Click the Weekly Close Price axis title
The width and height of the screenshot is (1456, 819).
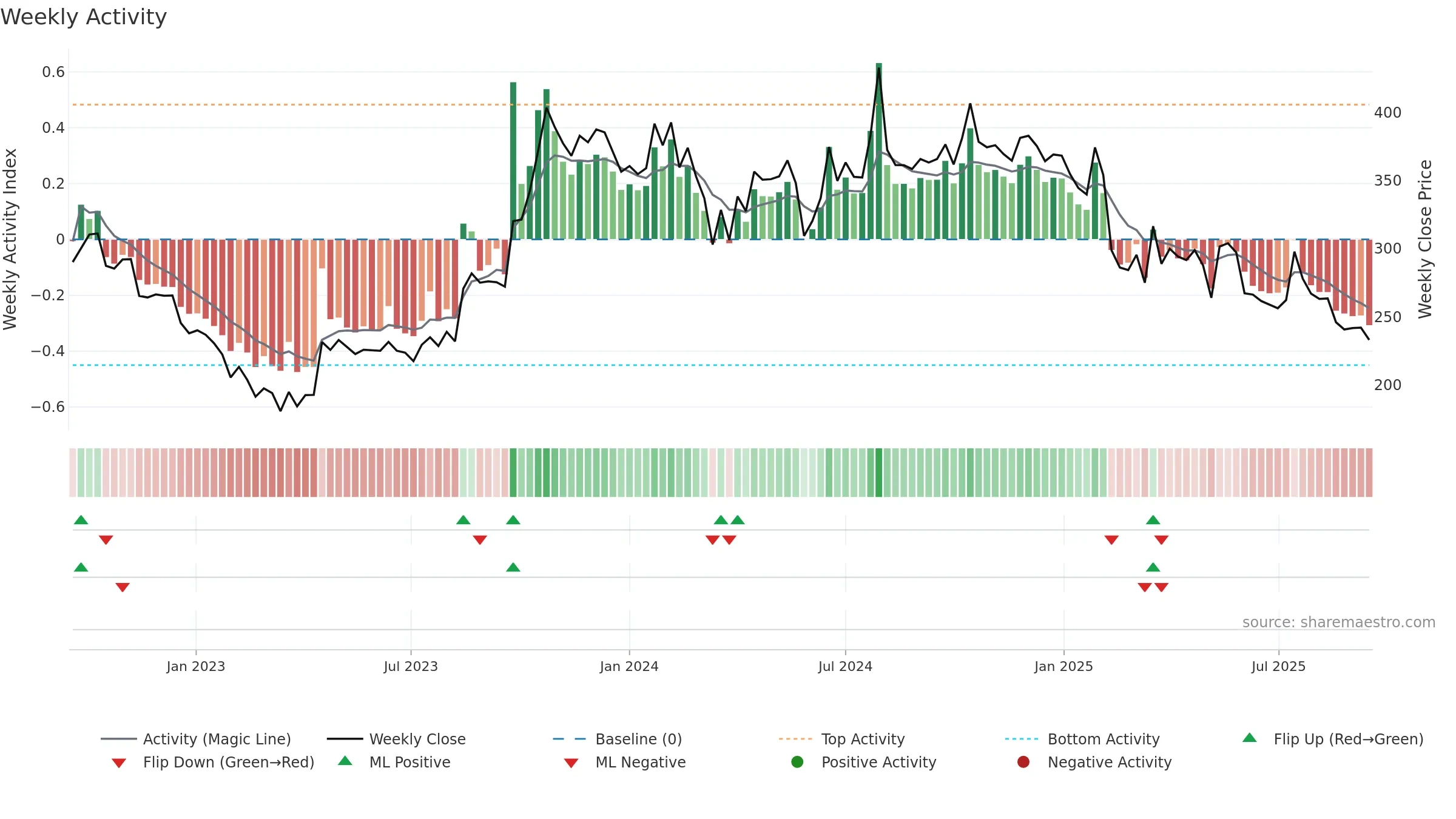click(x=1425, y=239)
